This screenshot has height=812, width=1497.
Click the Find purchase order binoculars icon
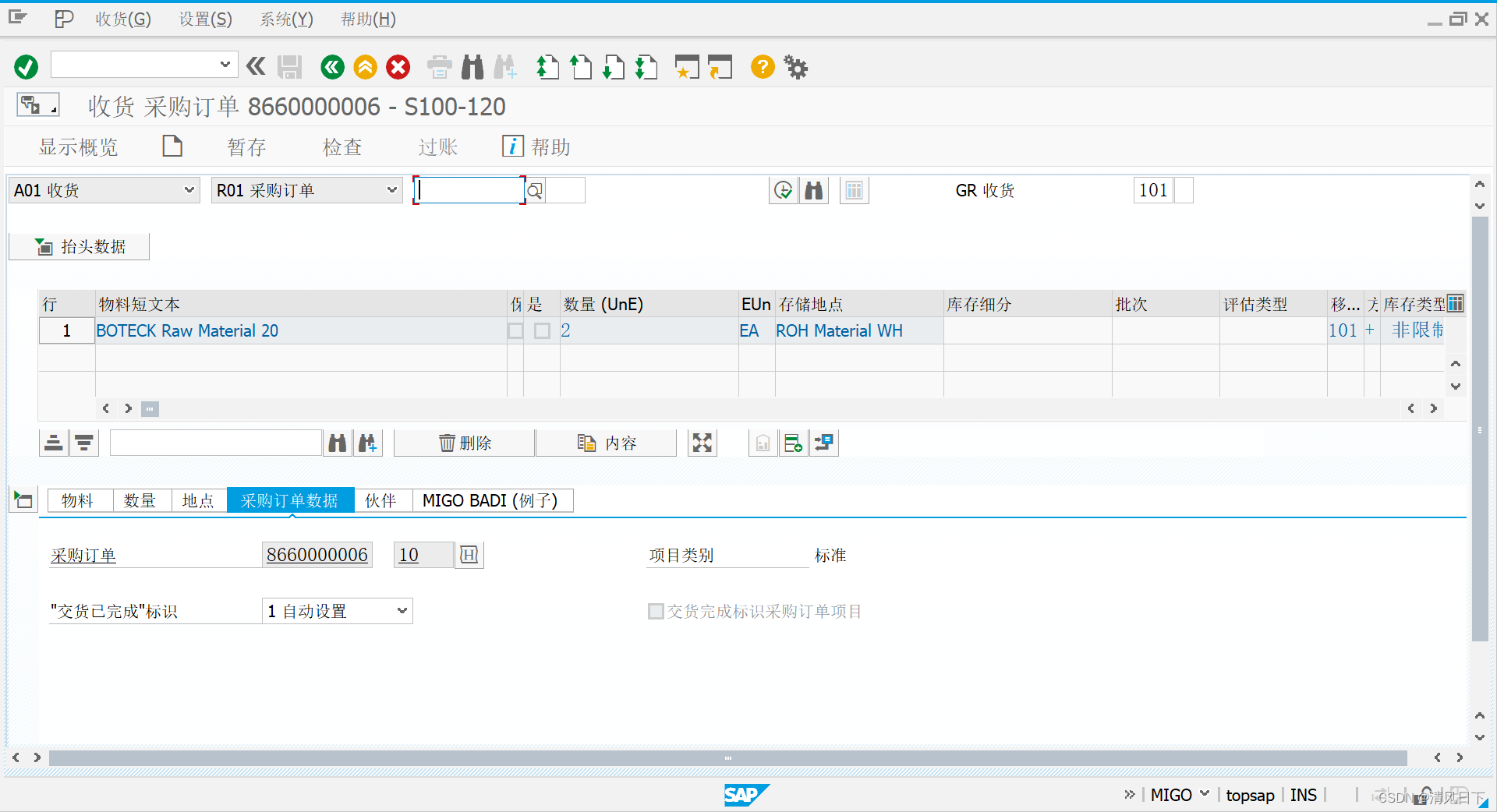(x=814, y=190)
